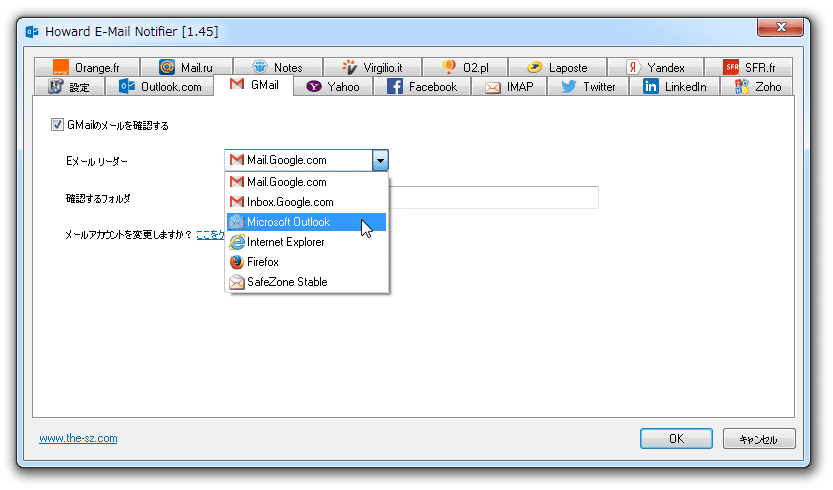Screen dimensions: 833x490
Task: Click the キャンセル (Cancel) button
Action: pyautogui.click(x=759, y=439)
